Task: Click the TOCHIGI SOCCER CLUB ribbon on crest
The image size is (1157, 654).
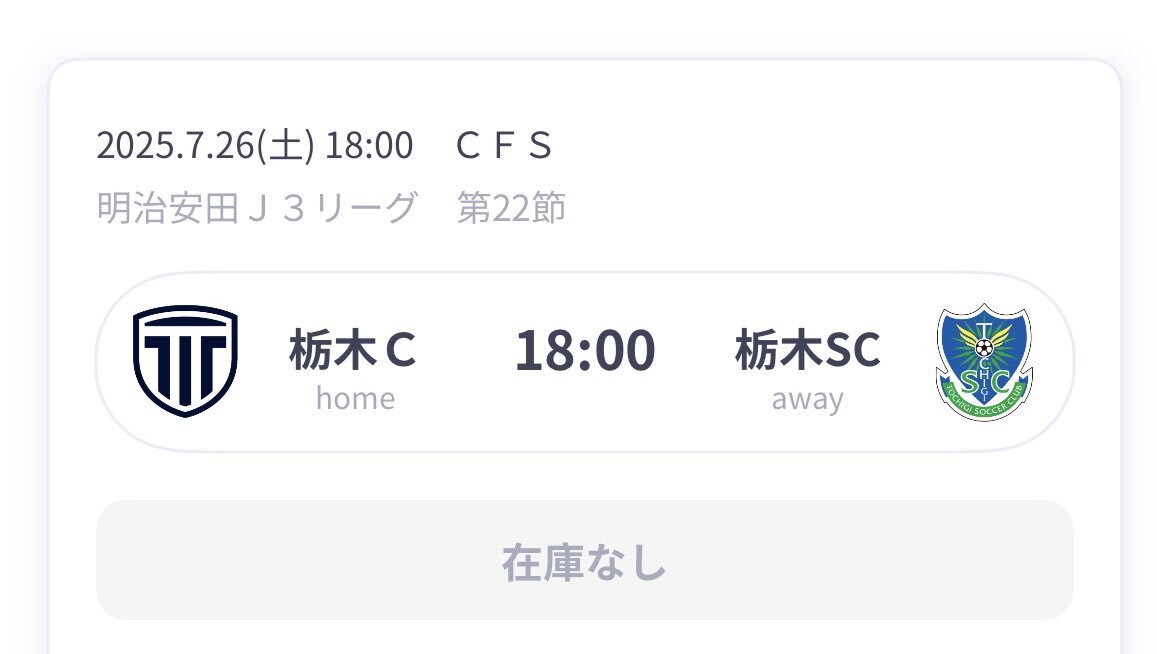Action: pyautogui.click(x=984, y=401)
